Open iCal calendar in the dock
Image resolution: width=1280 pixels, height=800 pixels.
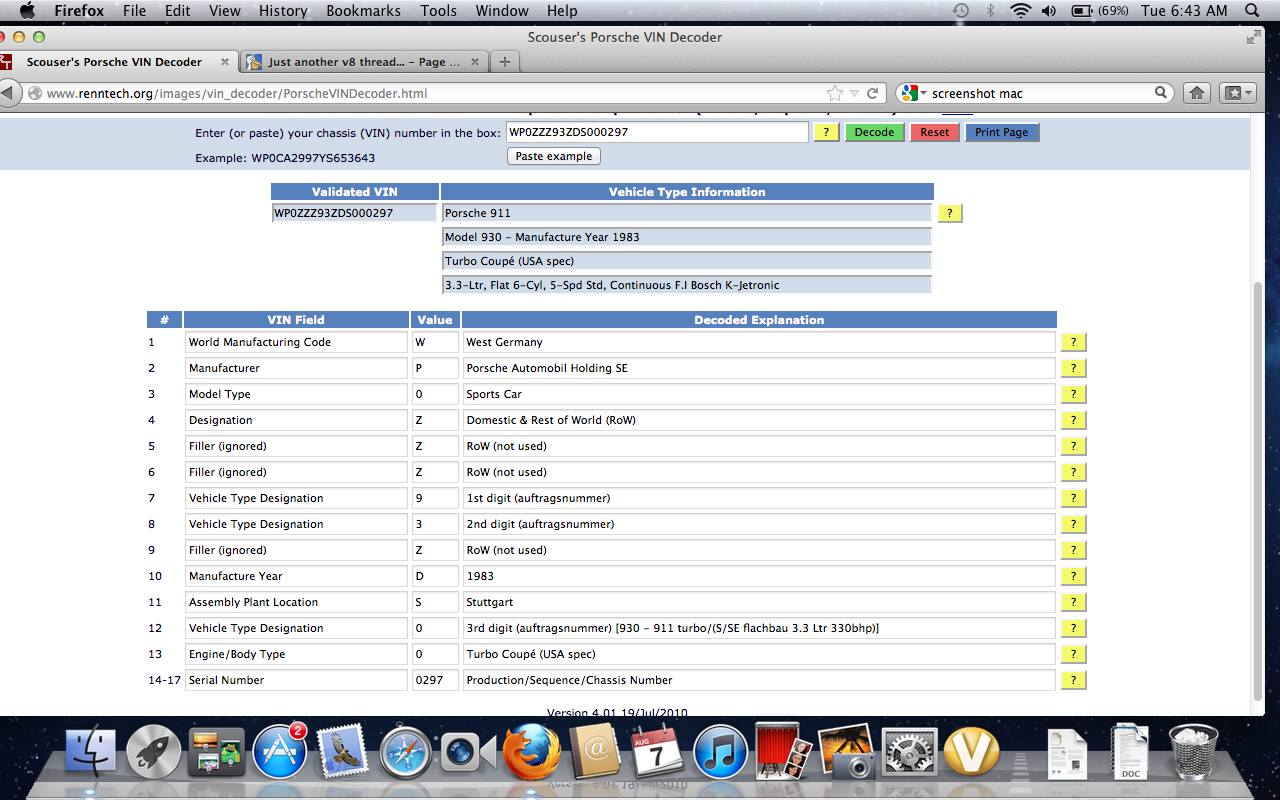(657, 752)
